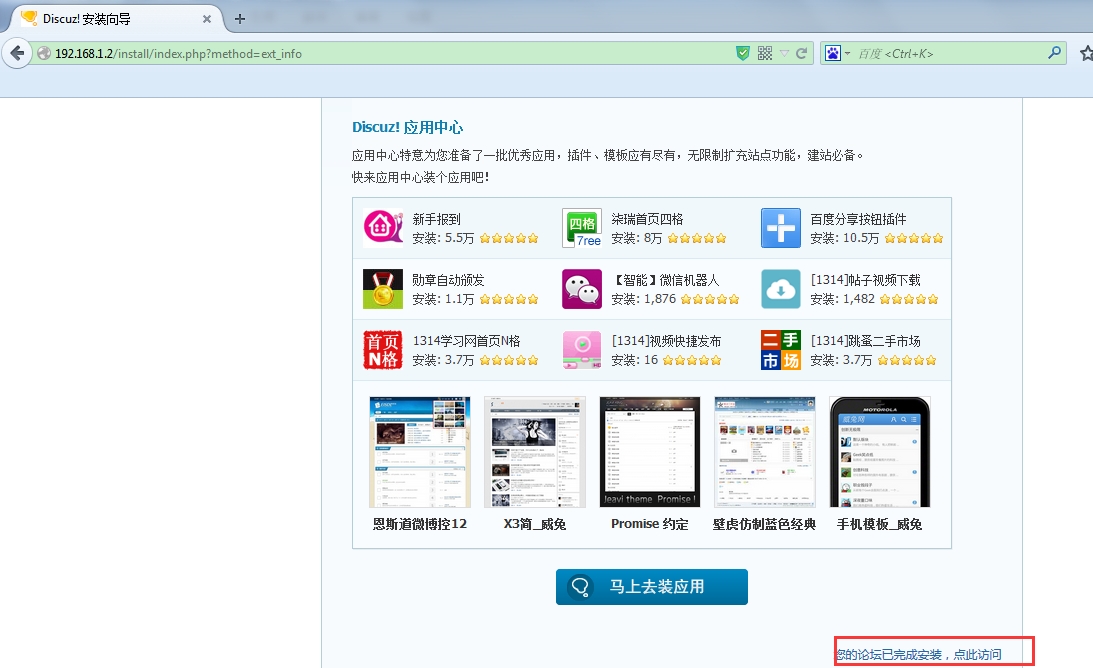Open the 微信机器人 WeChat icon
Viewport: 1093px width, 668px height.
(581, 289)
